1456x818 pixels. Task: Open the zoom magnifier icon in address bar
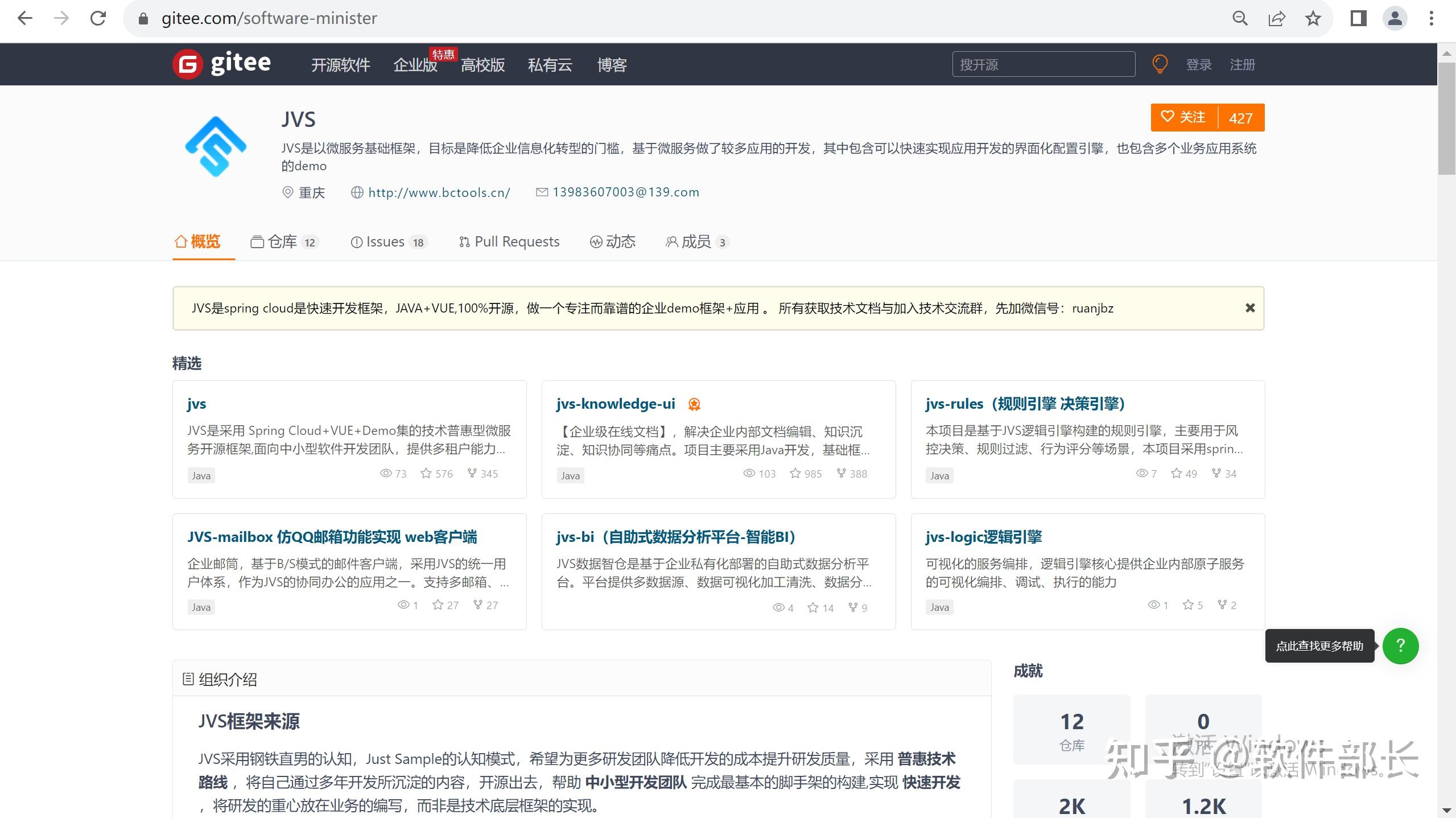click(1240, 18)
